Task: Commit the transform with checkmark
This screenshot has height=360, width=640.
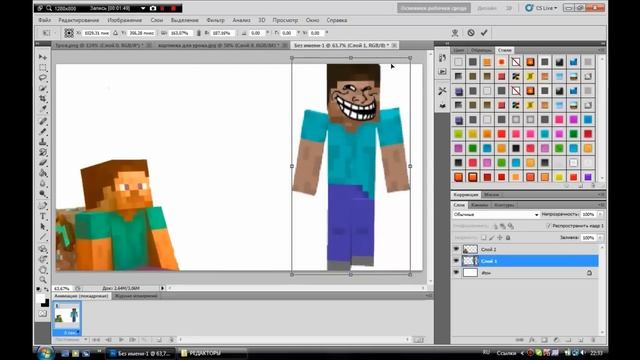Action: point(484,33)
